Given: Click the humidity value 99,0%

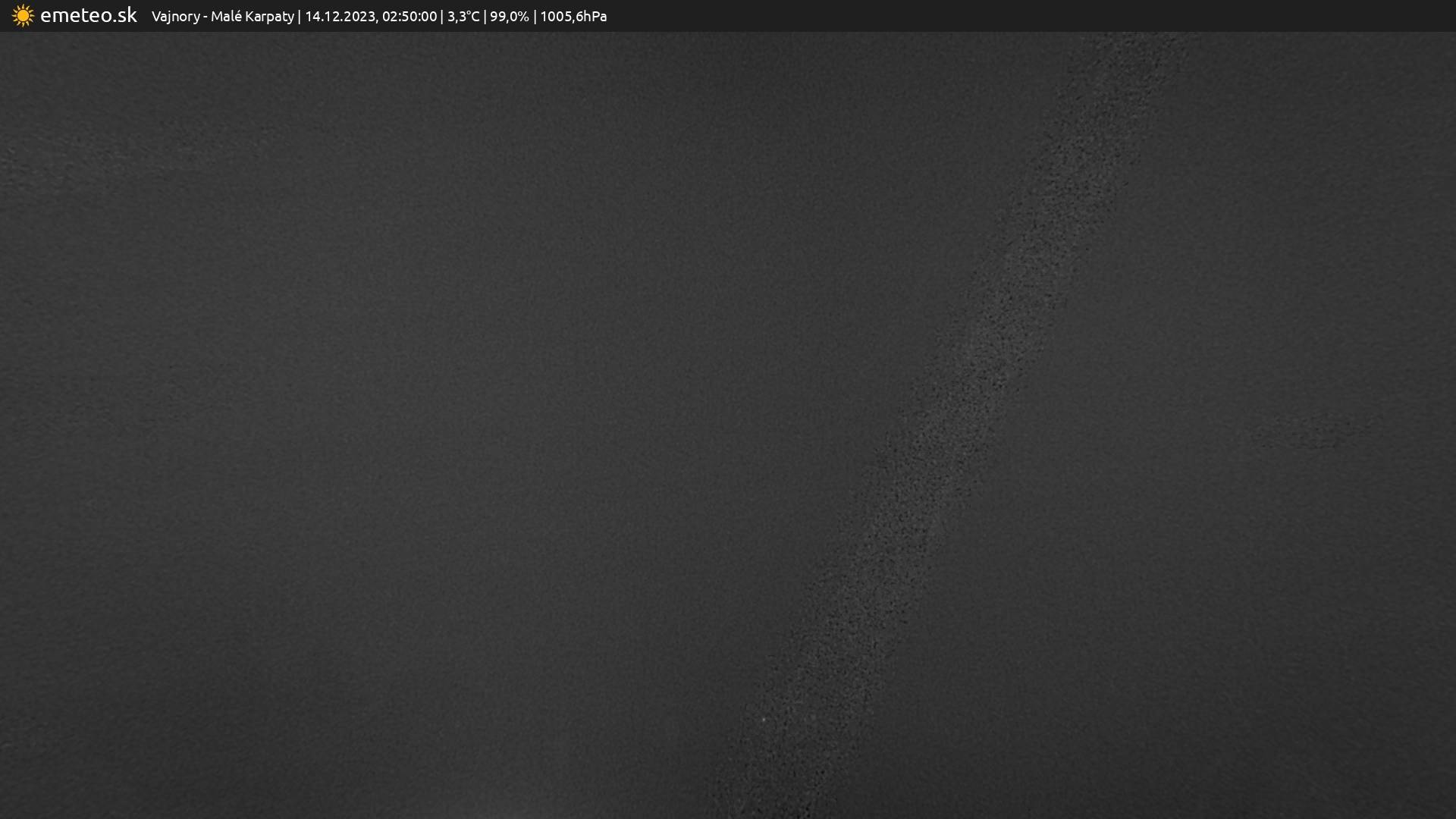Looking at the screenshot, I should click(510, 17).
